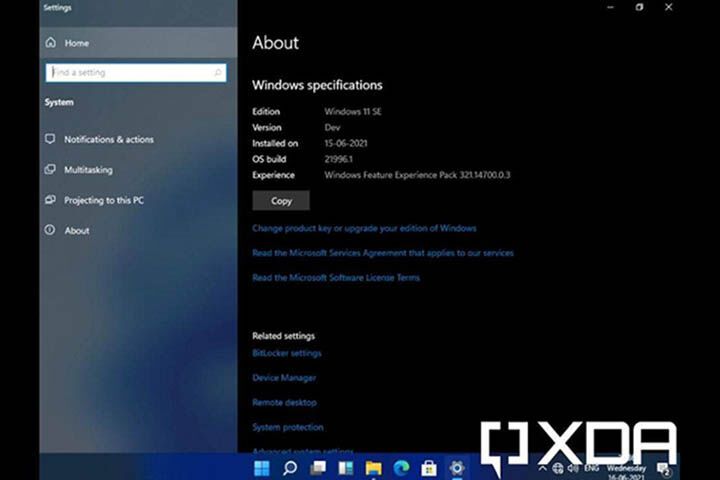Launch Microsoft Store from taskbar
This screenshot has width=720, height=480.
pyautogui.click(x=429, y=468)
